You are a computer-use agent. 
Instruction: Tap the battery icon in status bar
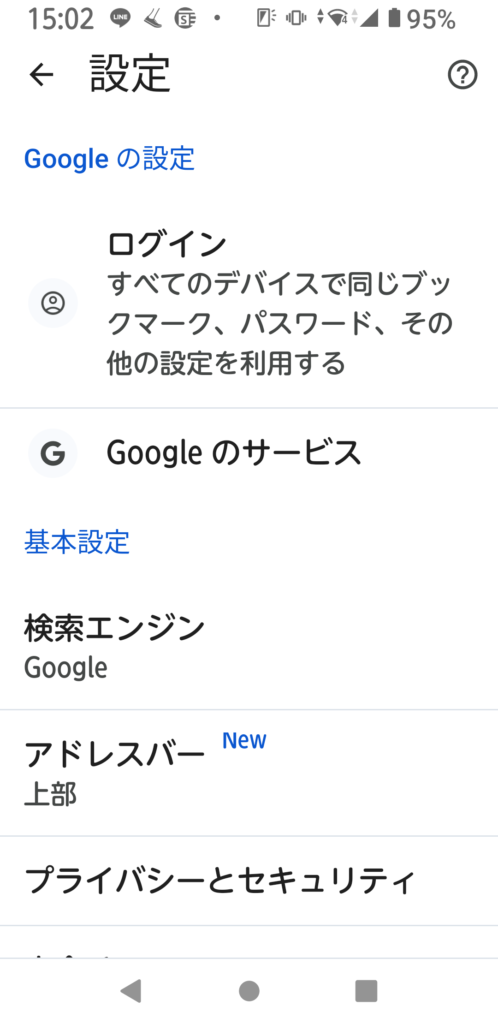point(394,20)
